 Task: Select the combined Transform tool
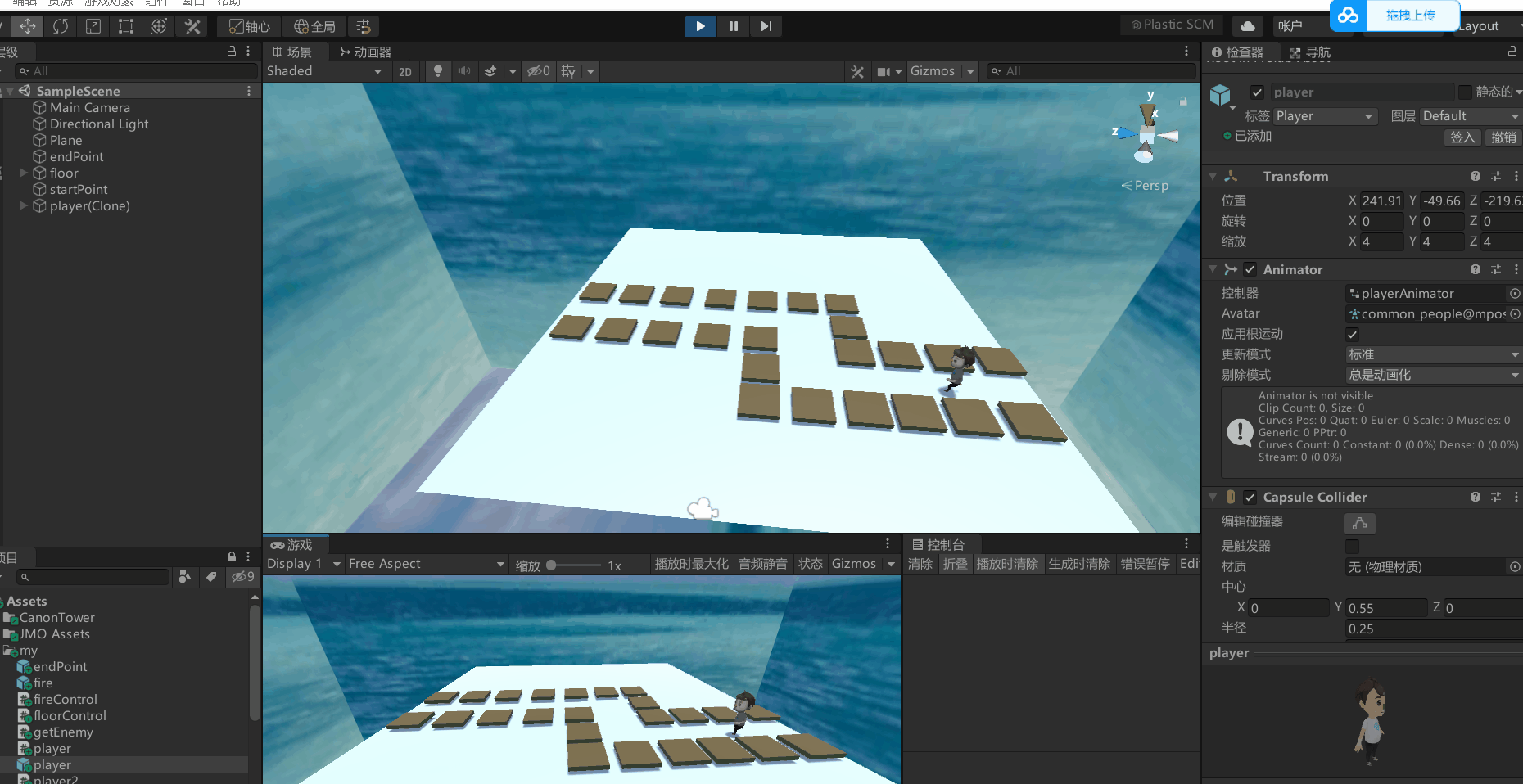(159, 26)
